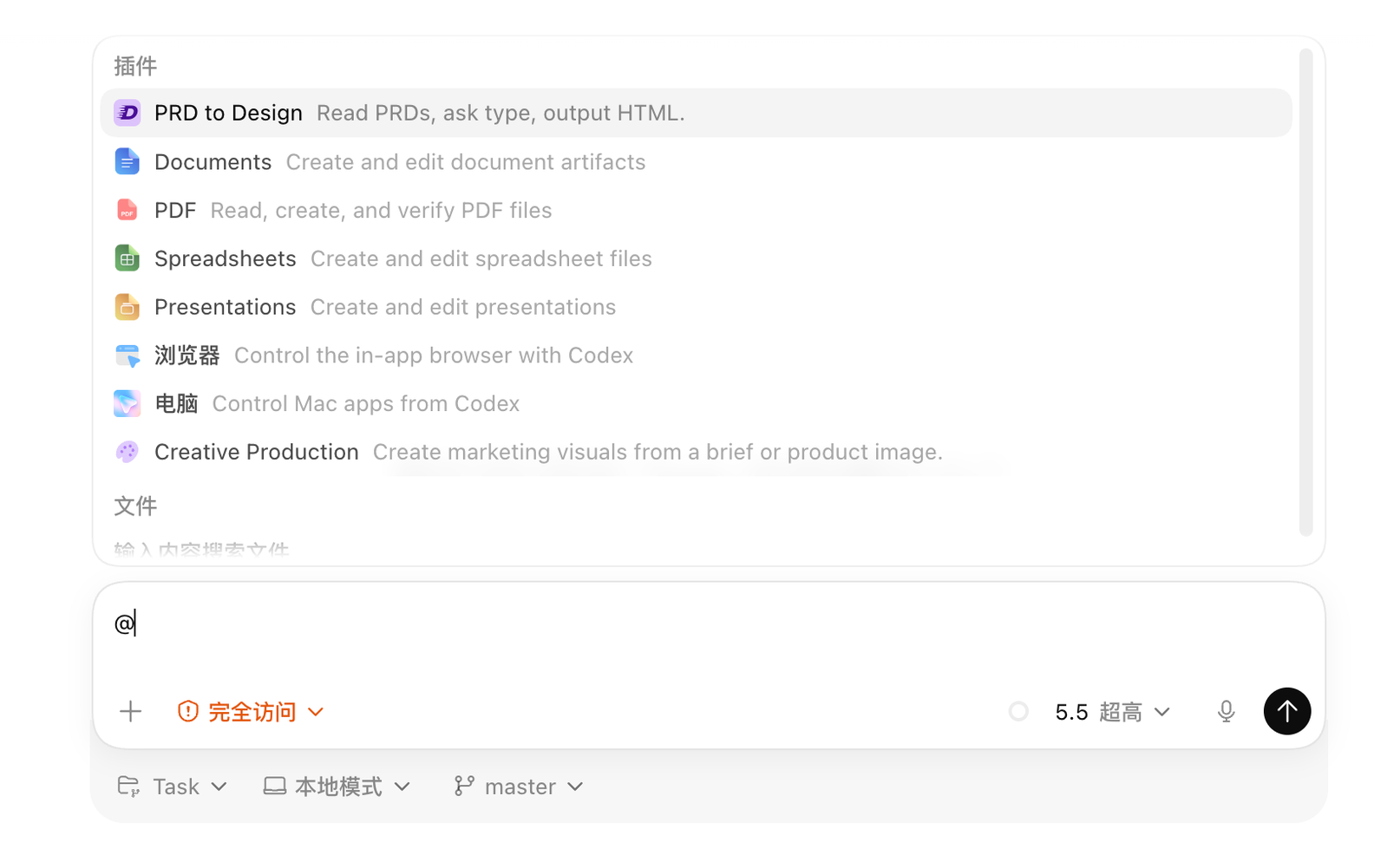Screen dimensions: 1374x868
Task: Click the blue Documents plugin icon
Action: point(128,161)
